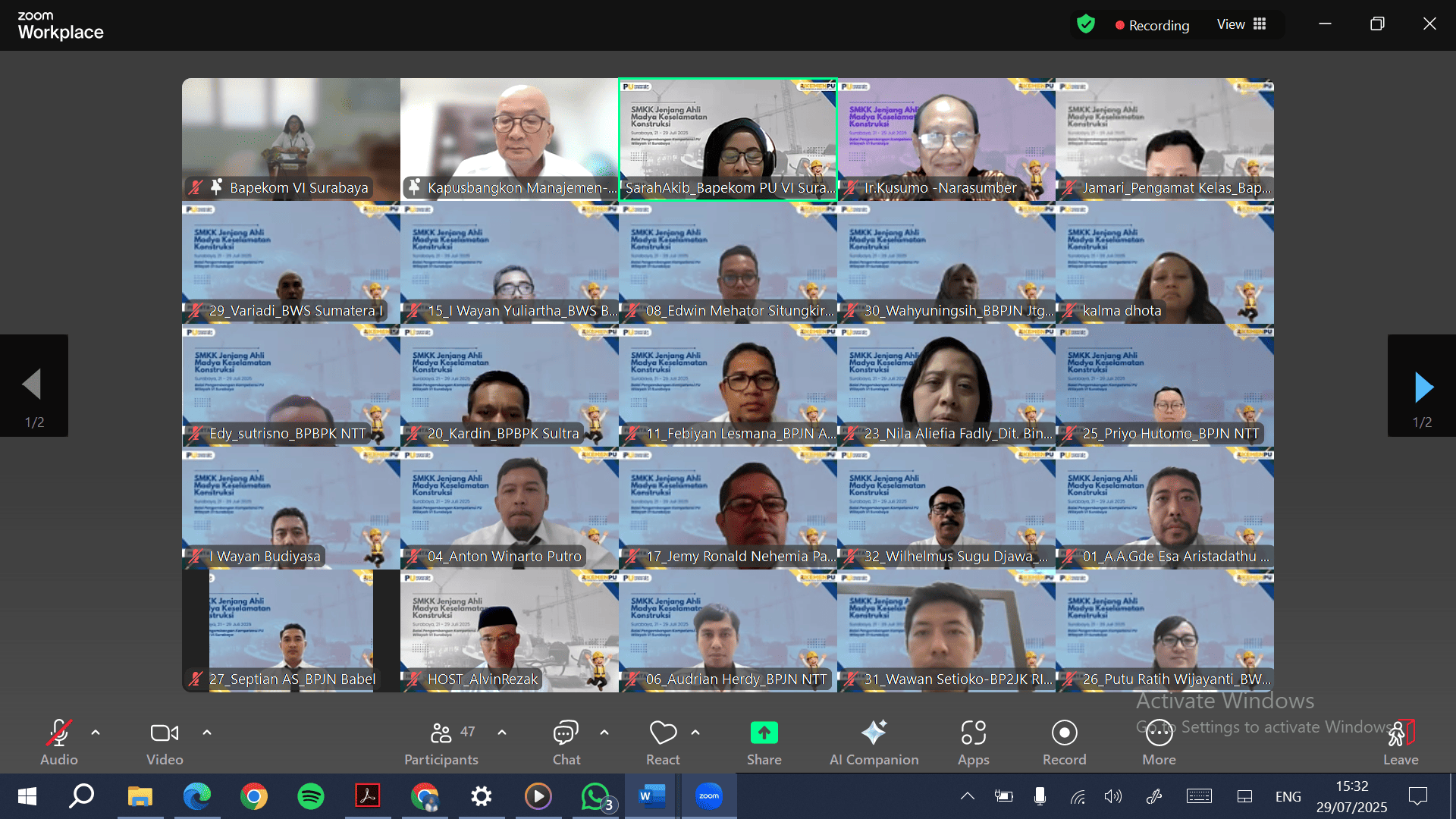Image resolution: width=1456 pixels, height=819 pixels.
Task: Click 27_Septian AS_BPJN Babel name label
Action: [292, 679]
